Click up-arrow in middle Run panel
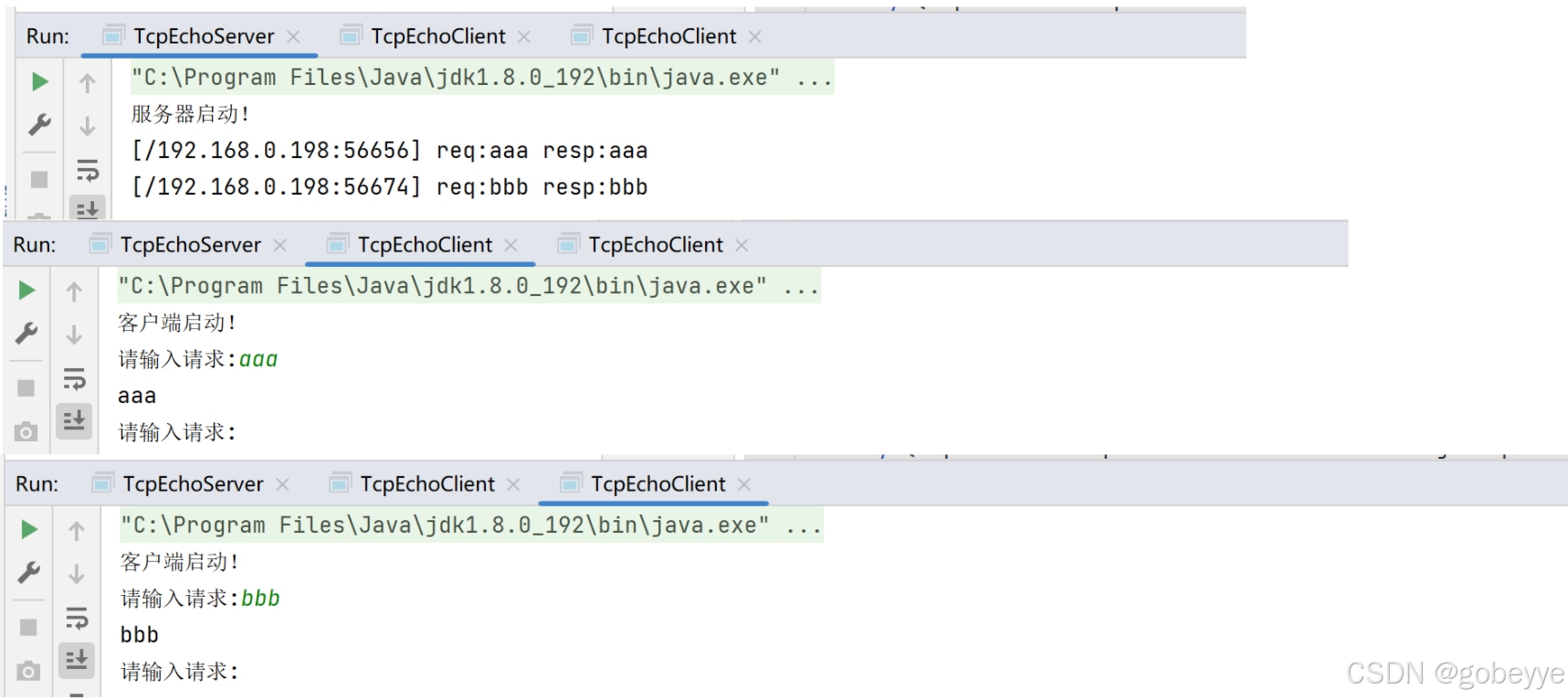 [75, 292]
